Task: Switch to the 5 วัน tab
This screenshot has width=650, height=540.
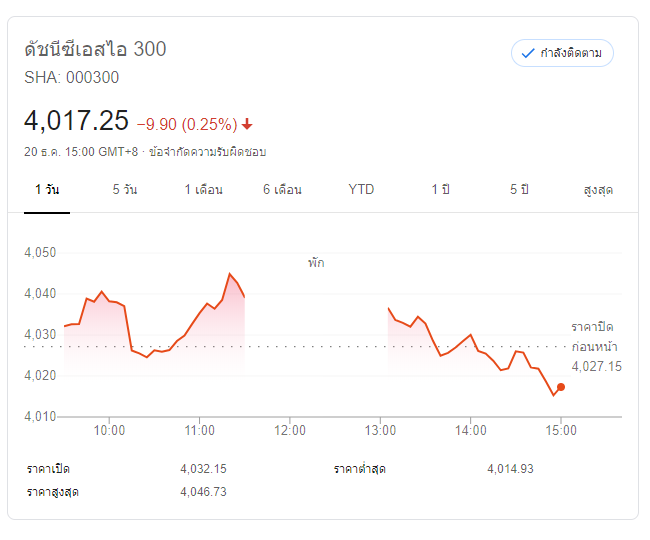Action: (x=125, y=190)
